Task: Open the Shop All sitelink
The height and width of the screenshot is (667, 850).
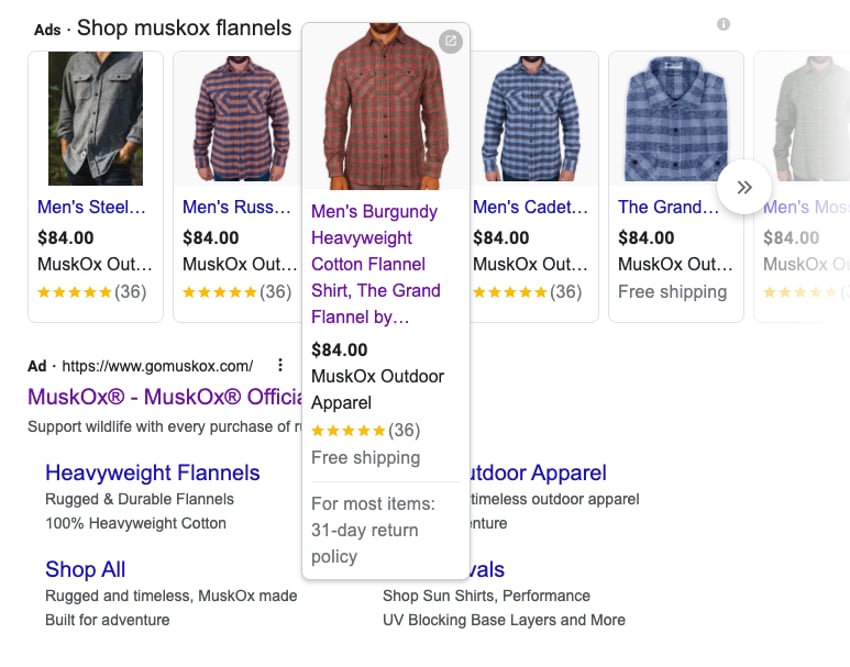Action: tap(85, 569)
